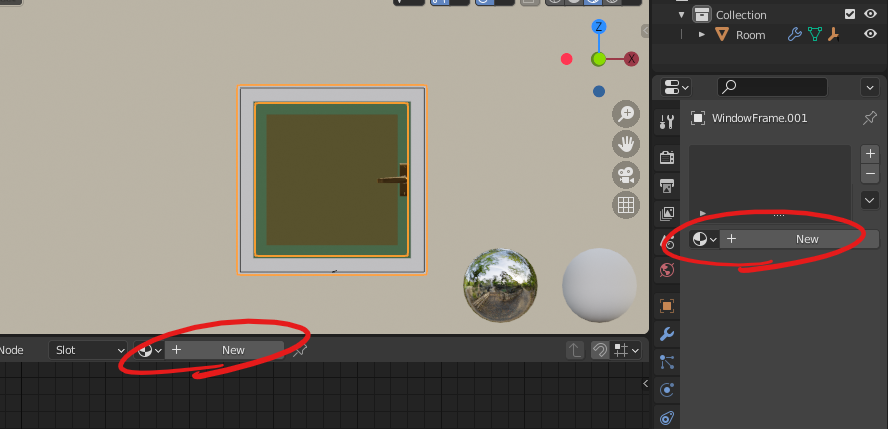This screenshot has height=429, width=888.
Task: Click the WindowFrame.001 object name
Action: pos(759,118)
